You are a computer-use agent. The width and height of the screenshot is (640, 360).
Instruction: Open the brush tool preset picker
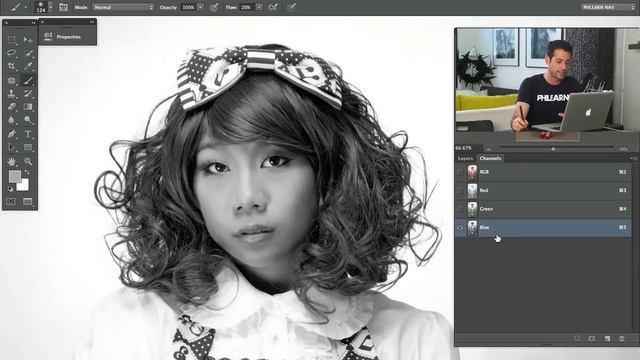[x=18, y=7]
